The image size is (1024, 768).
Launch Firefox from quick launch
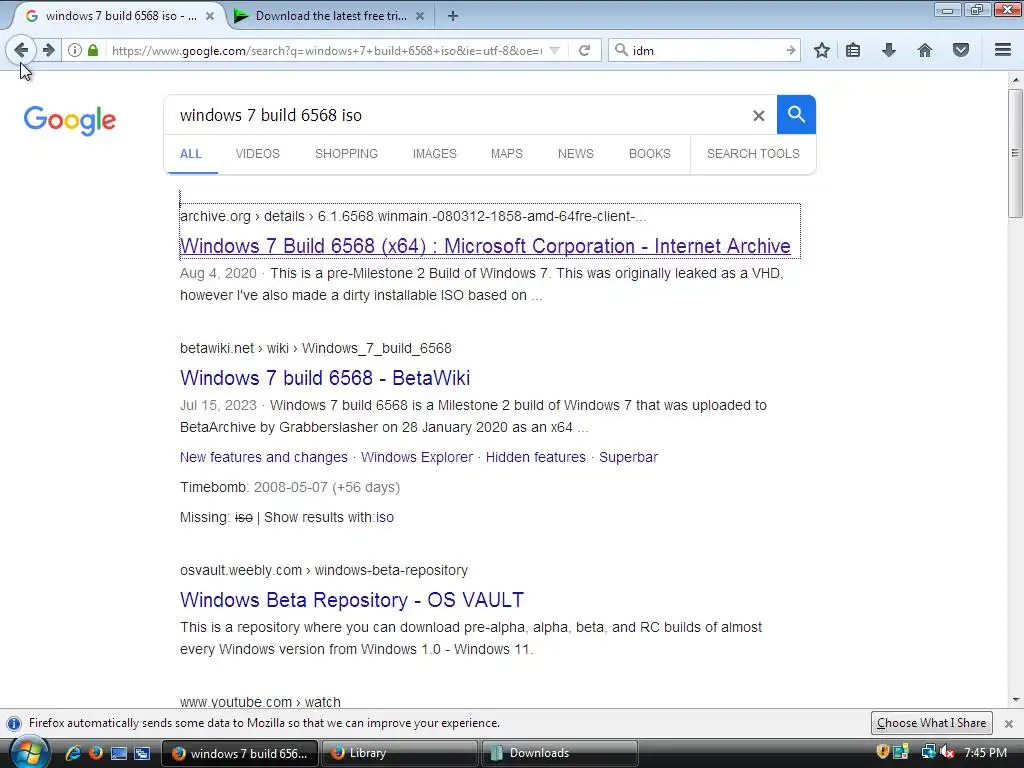coord(95,753)
